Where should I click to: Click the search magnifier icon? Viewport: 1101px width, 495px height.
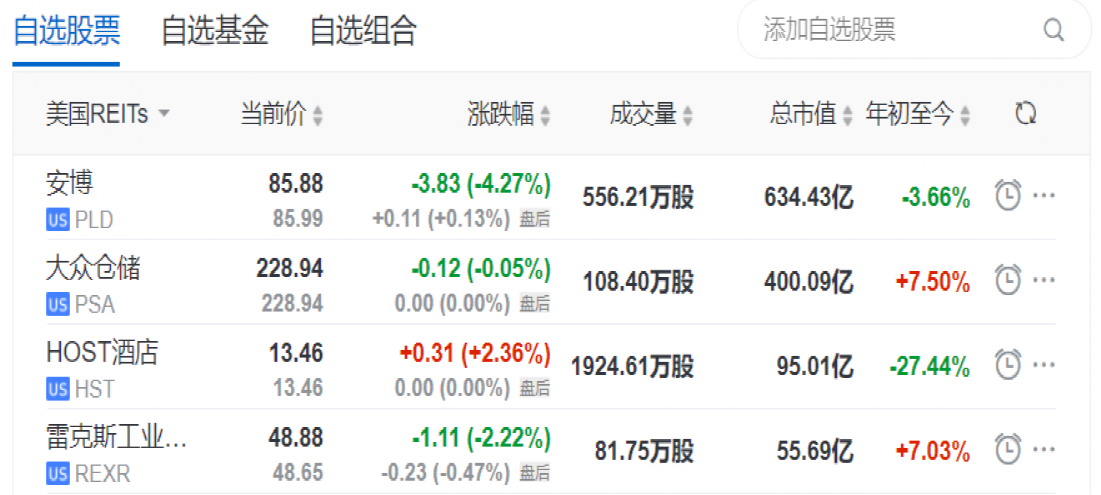(1053, 31)
